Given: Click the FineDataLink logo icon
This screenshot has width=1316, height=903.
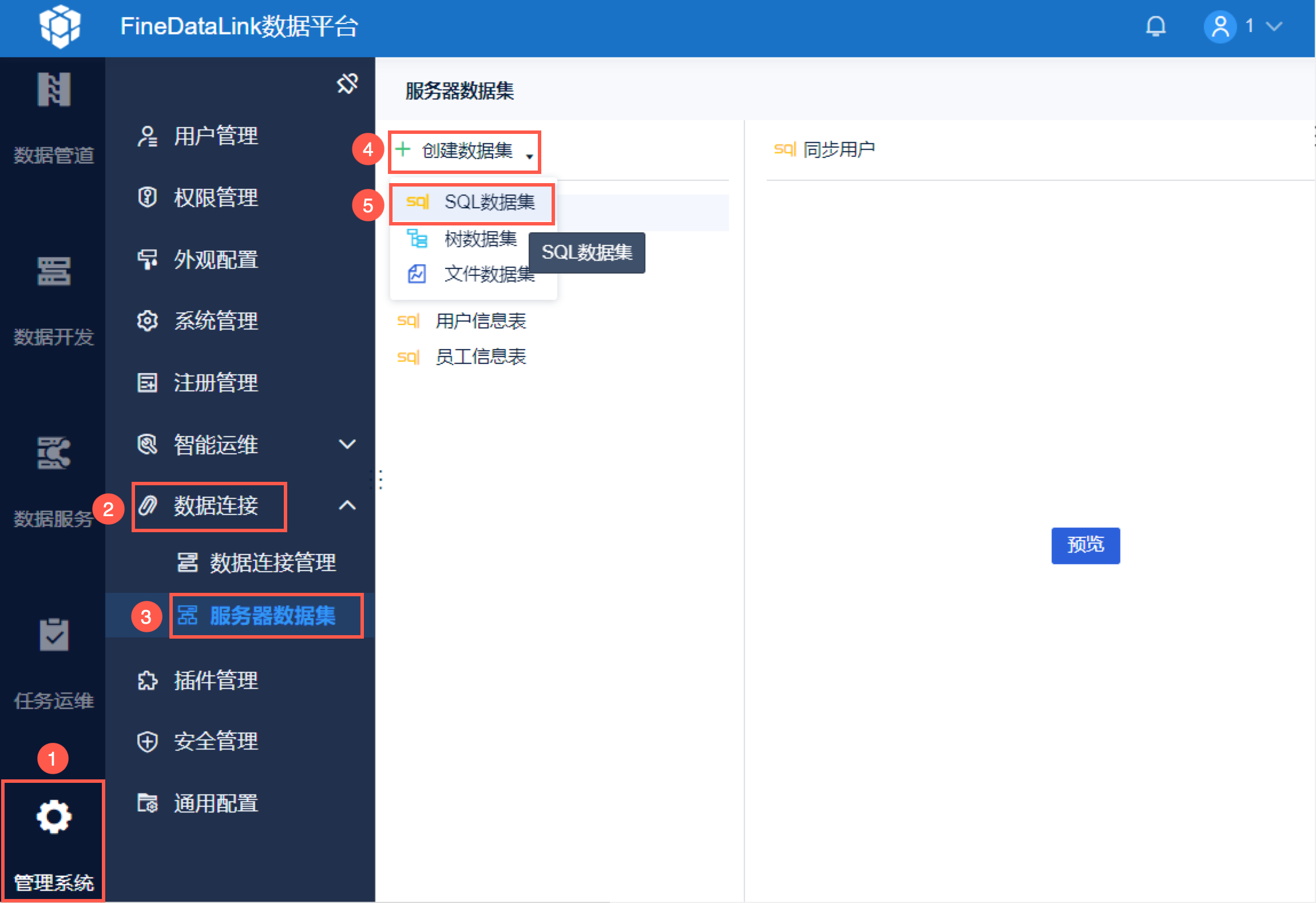Looking at the screenshot, I should point(60,26).
